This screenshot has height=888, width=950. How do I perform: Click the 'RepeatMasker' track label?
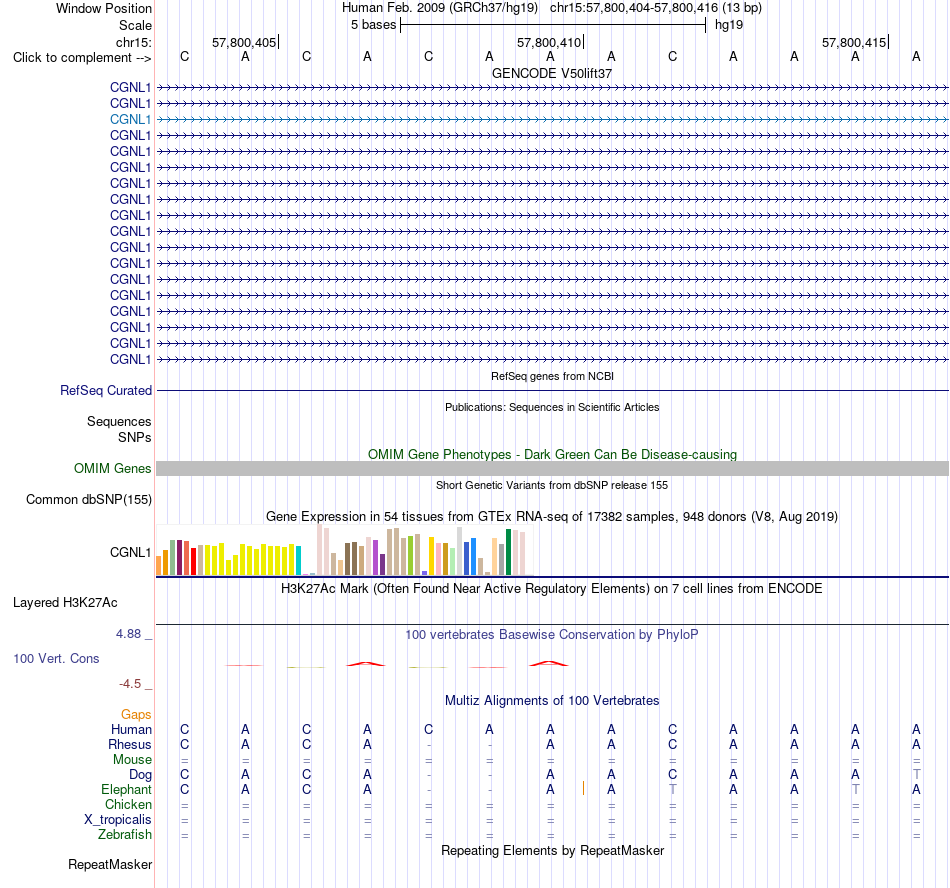110,864
